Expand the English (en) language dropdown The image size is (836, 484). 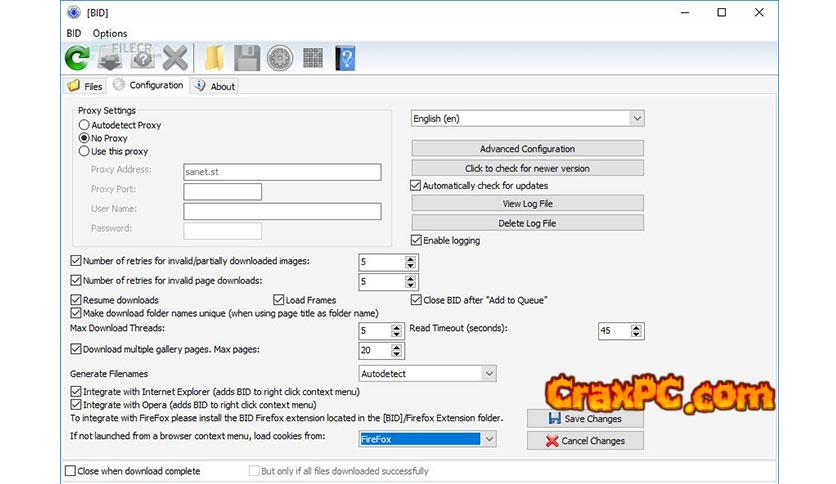636,118
